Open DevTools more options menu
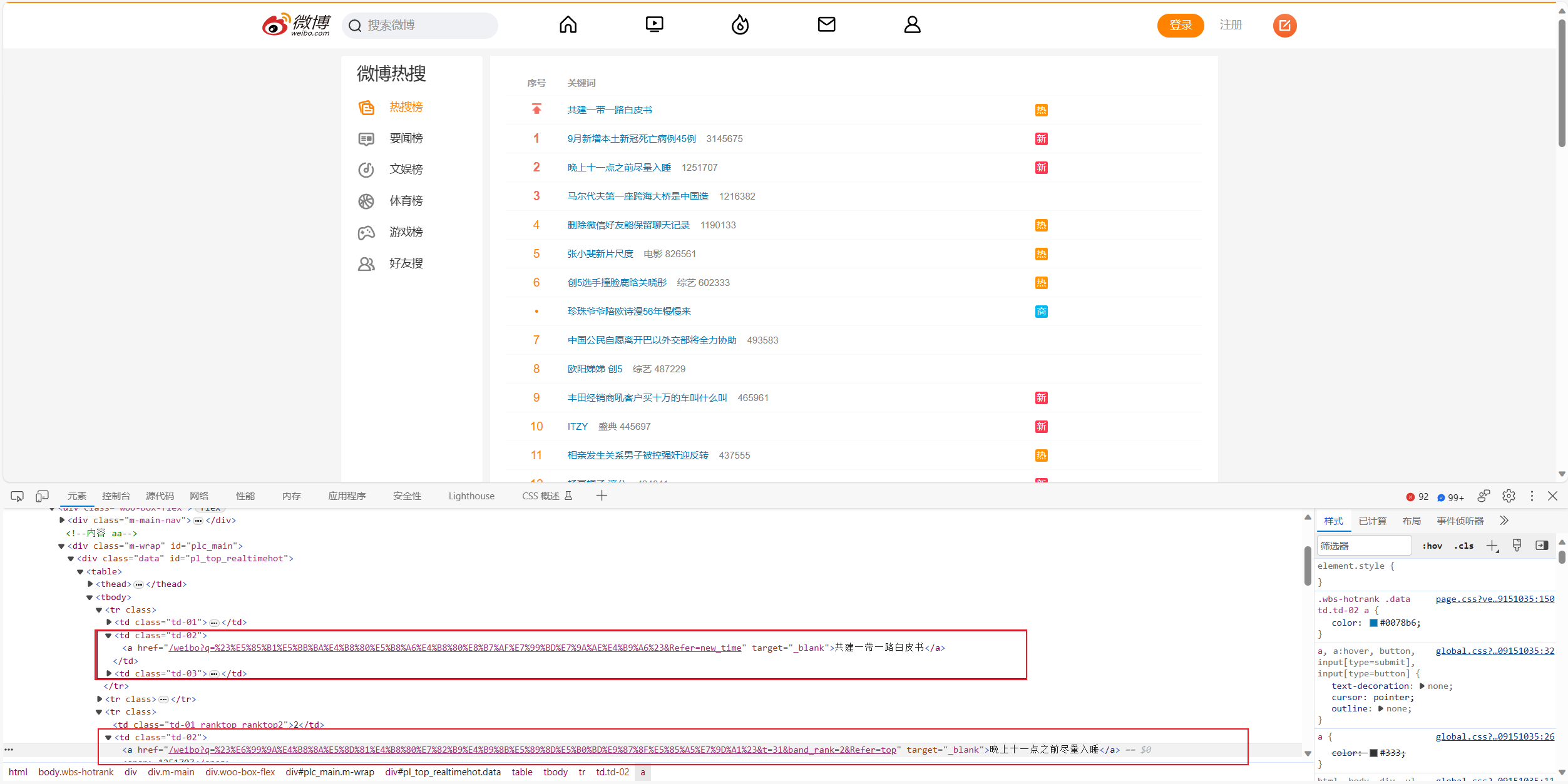This screenshot has width=1568, height=784. [1532, 496]
